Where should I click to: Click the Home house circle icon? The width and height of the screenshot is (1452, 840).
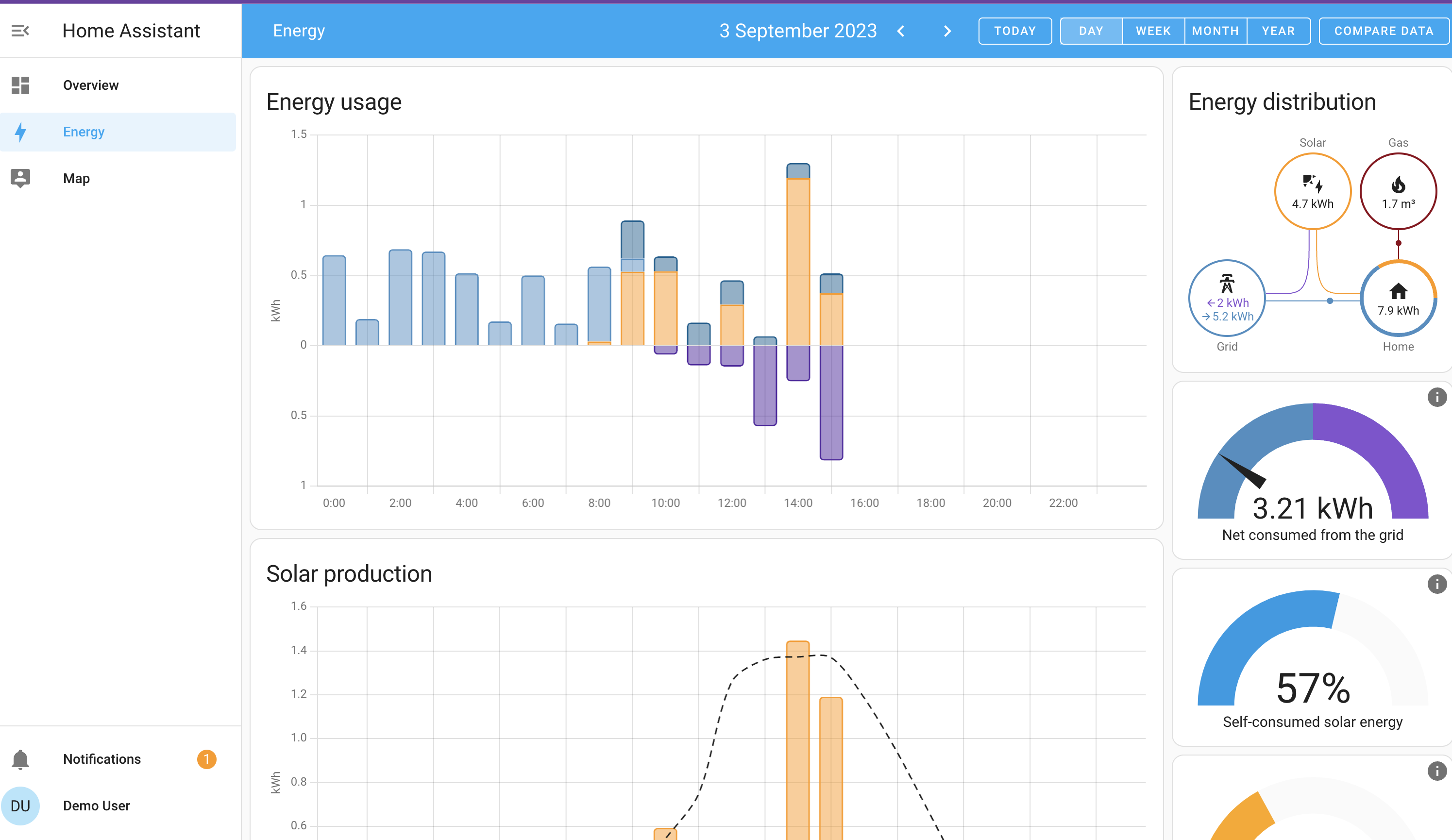tap(1398, 298)
